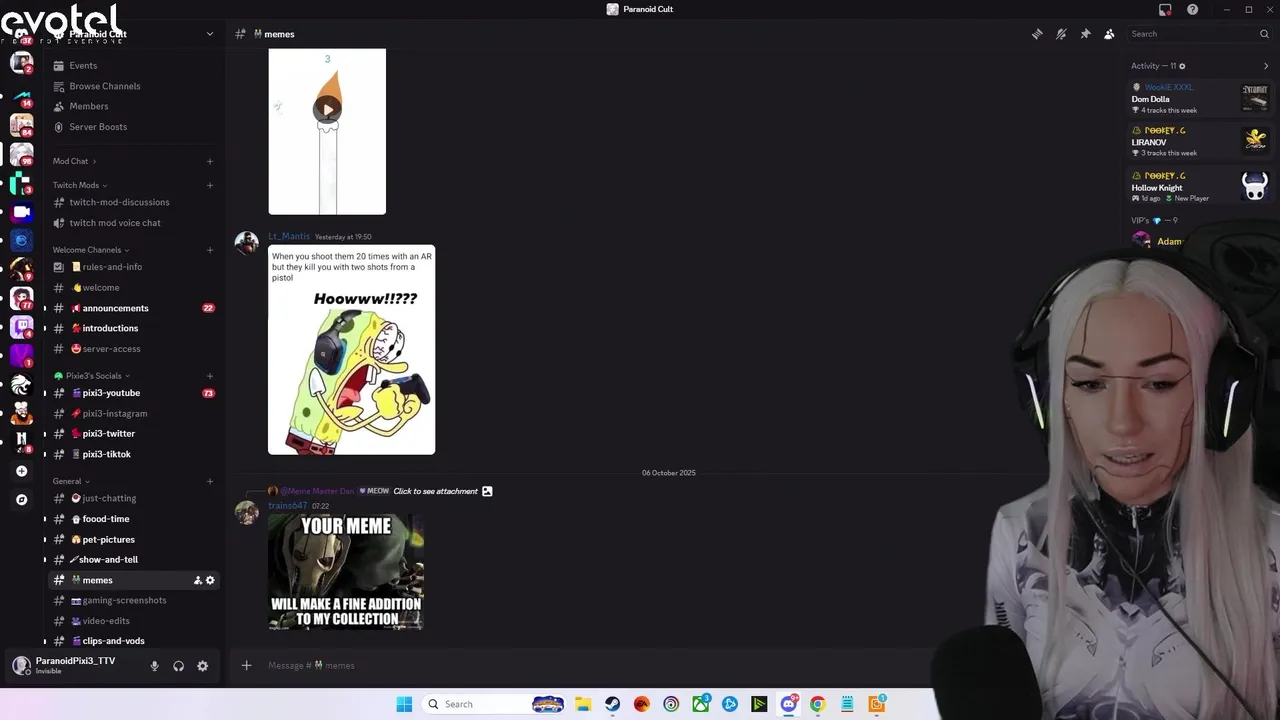Open foood-time channel
The height and width of the screenshot is (720, 1280).
point(132,519)
